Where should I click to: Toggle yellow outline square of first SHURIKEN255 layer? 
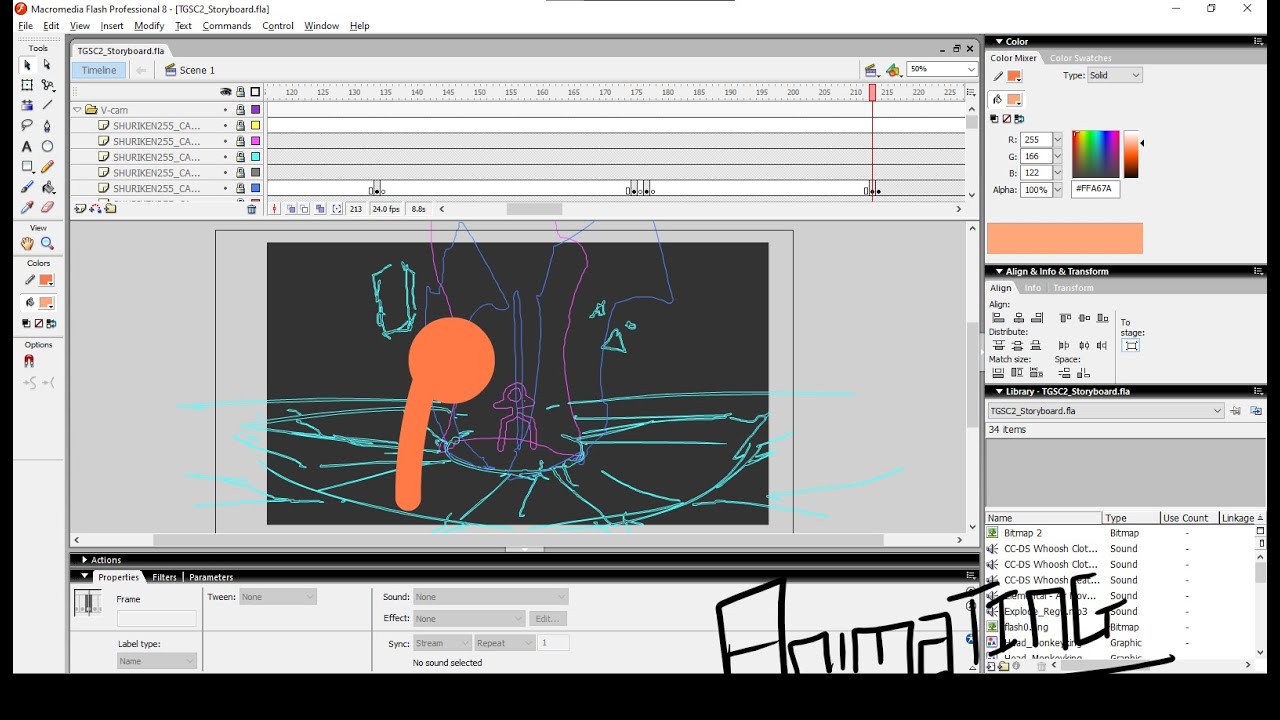(x=255, y=126)
